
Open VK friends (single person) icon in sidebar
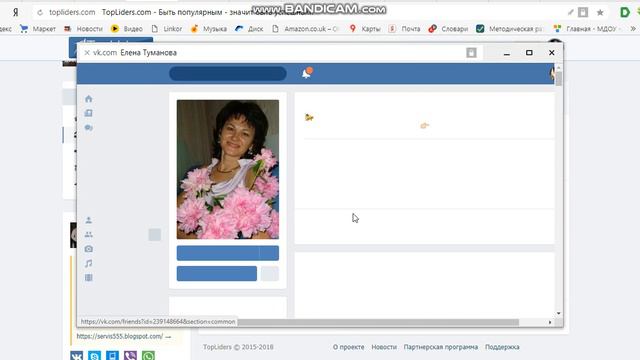(89, 220)
